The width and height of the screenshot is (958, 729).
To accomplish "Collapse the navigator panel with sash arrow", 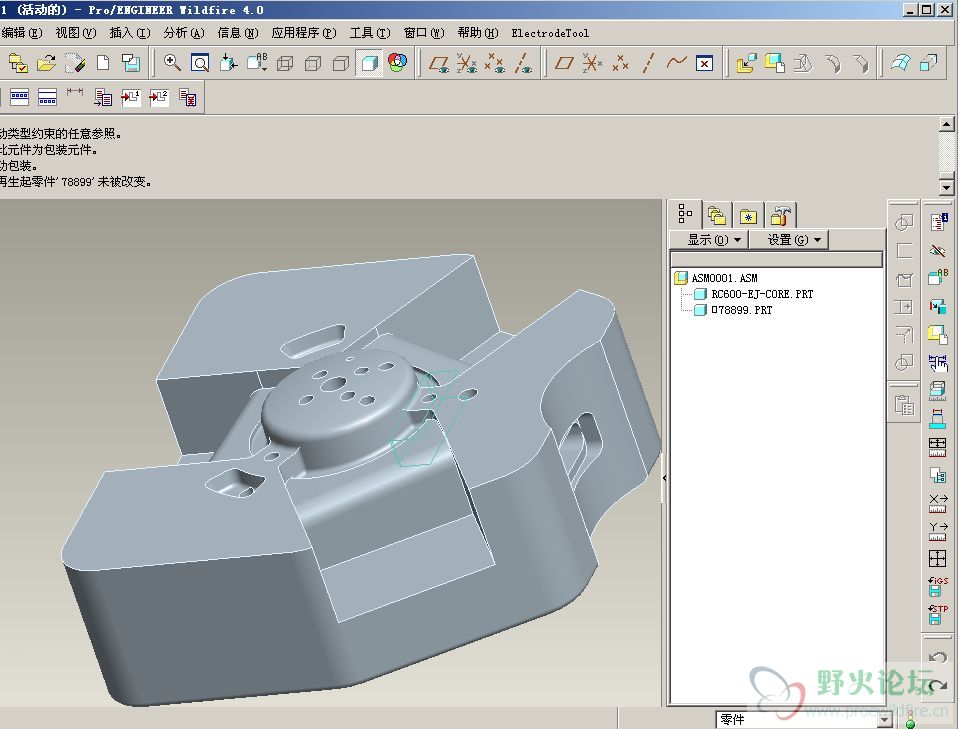I will coord(665,478).
